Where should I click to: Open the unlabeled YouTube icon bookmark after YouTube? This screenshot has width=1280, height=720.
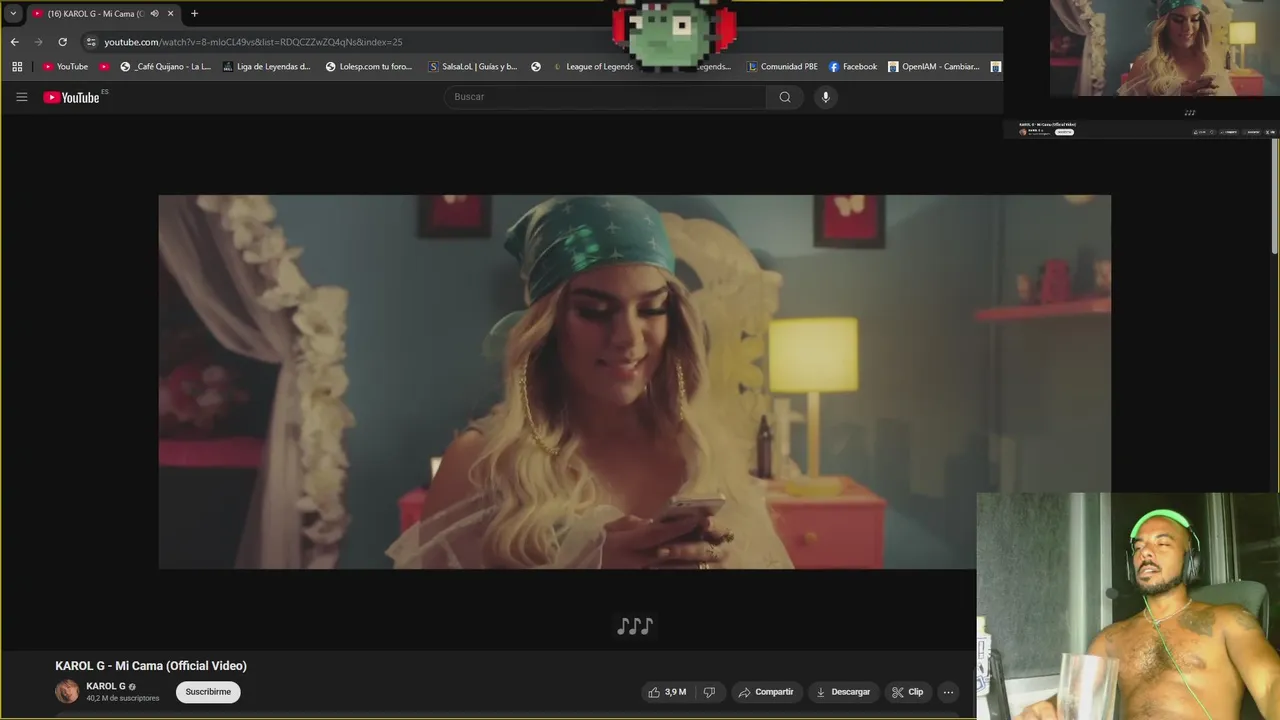point(104,67)
